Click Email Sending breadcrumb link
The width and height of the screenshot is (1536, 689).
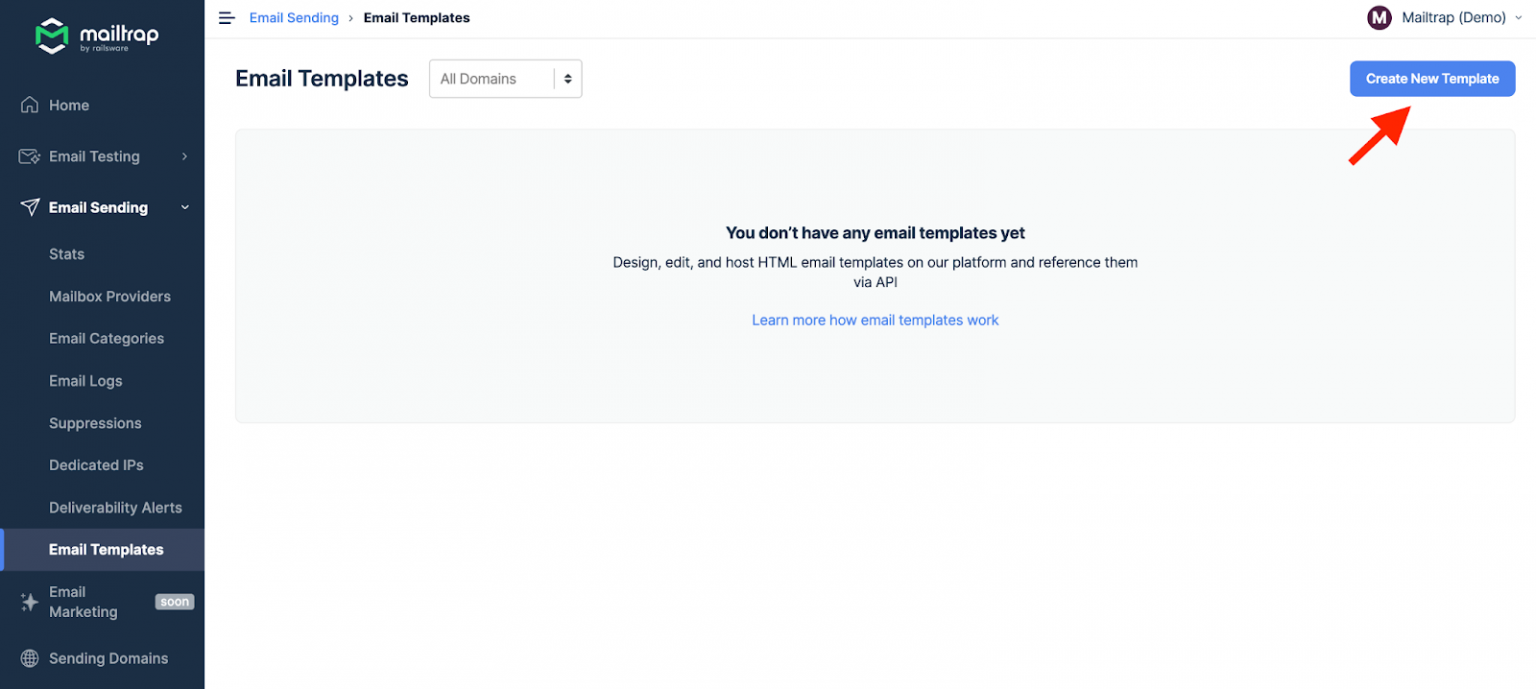coord(294,18)
